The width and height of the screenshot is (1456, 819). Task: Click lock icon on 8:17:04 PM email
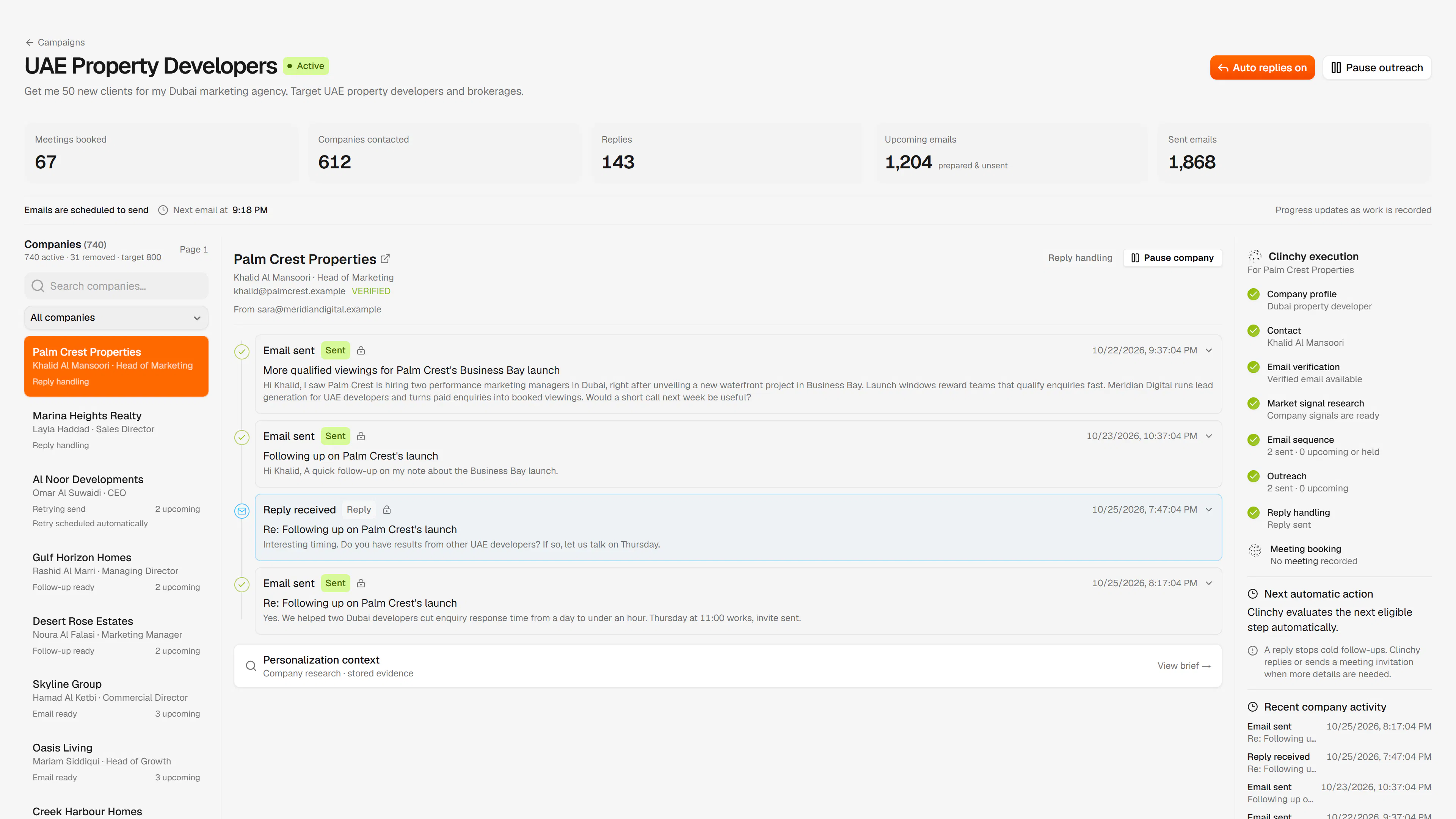[x=361, y=583]
